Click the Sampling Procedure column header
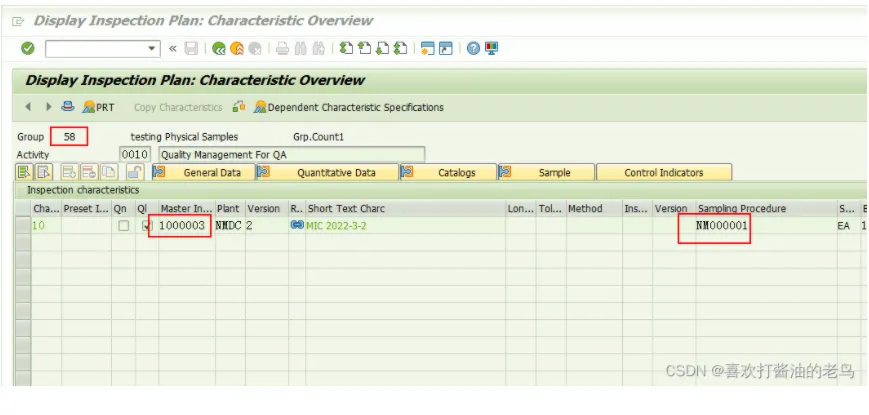Screen dimensions: 869x415 pyautogui.click(x=766, y=209)
